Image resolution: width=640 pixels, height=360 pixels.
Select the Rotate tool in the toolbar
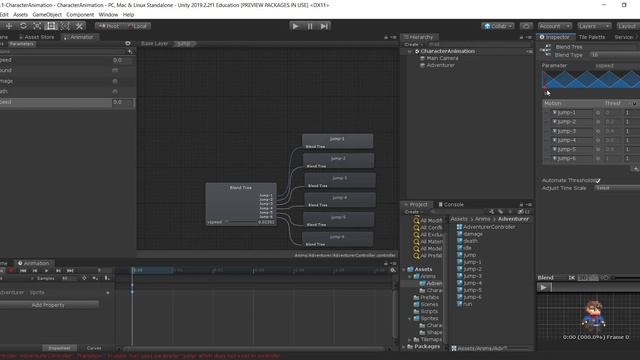[x=23, y=26]
